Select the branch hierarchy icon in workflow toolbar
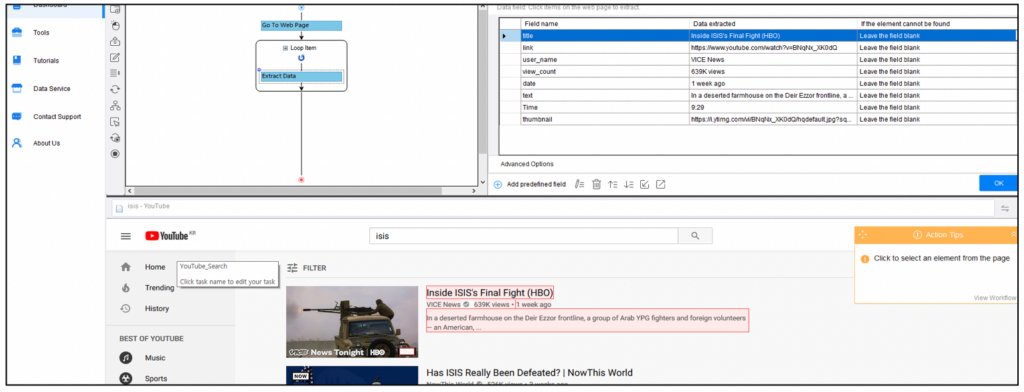This screenshot has height=392, width=1024. (115, 106)
